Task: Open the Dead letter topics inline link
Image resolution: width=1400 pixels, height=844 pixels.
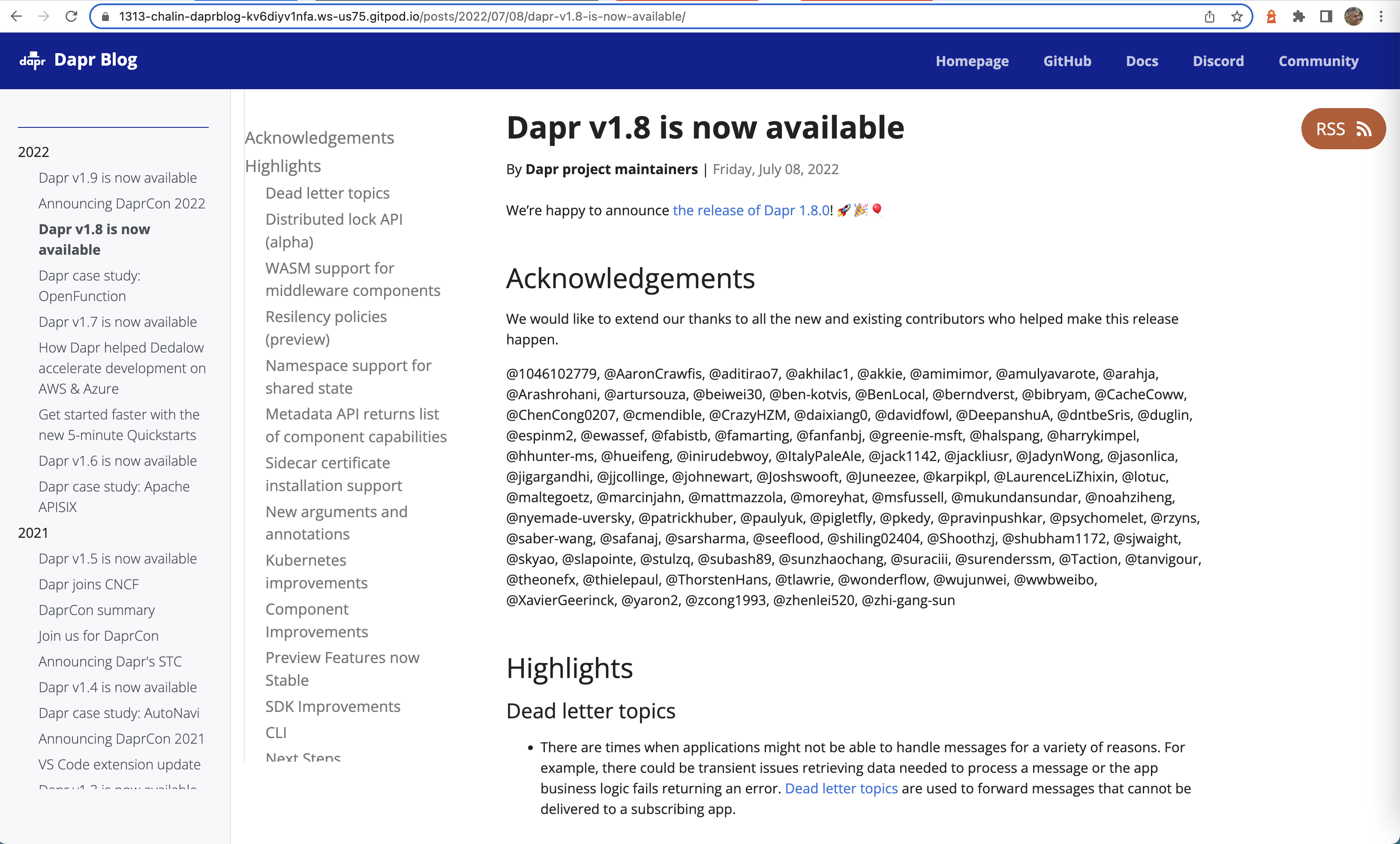Action: pyautogui.click(x=841, y=788)
